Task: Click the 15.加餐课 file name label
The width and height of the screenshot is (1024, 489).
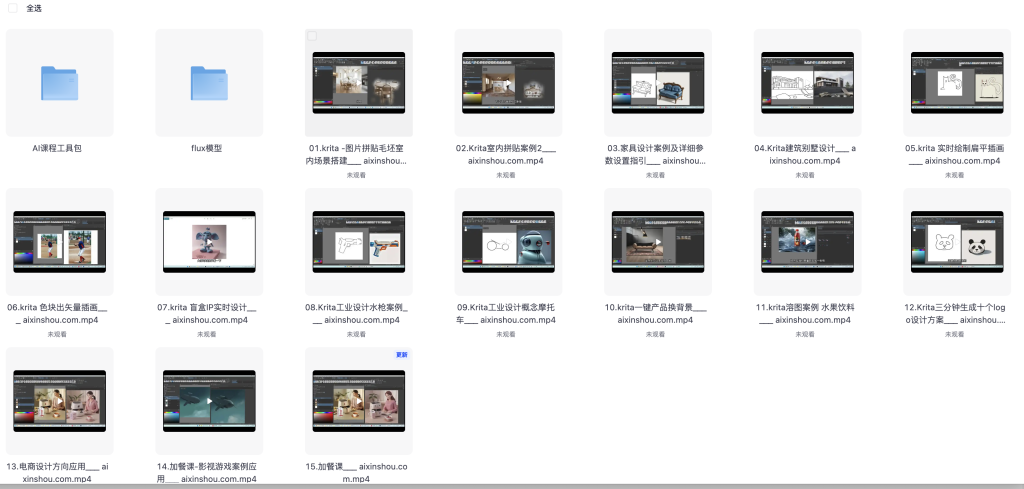Action: tap(359, 472)
